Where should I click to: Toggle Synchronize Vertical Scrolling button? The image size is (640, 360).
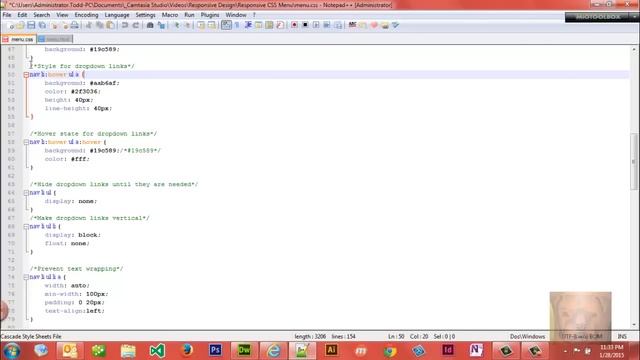click(201, 25)
